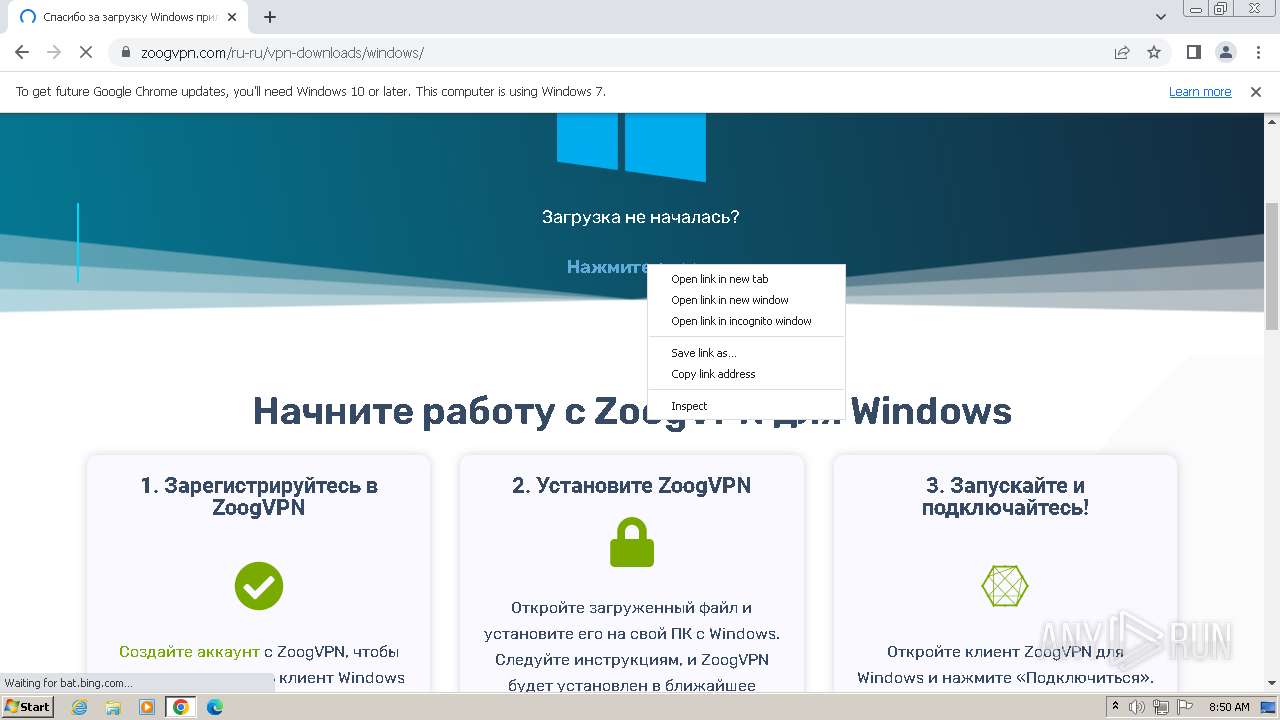This screenshot has height=720, width=1280.
Task: Open Microsoft Edge from the taskbar
Action: (x=215, y=707)
